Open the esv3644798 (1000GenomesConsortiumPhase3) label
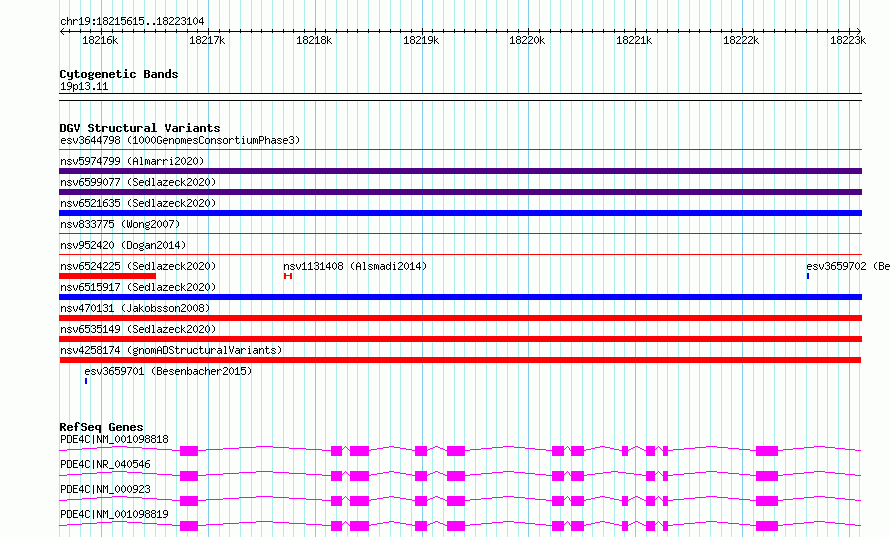The width and height of the screenshot is (890, 537). [x=180, y=140]
